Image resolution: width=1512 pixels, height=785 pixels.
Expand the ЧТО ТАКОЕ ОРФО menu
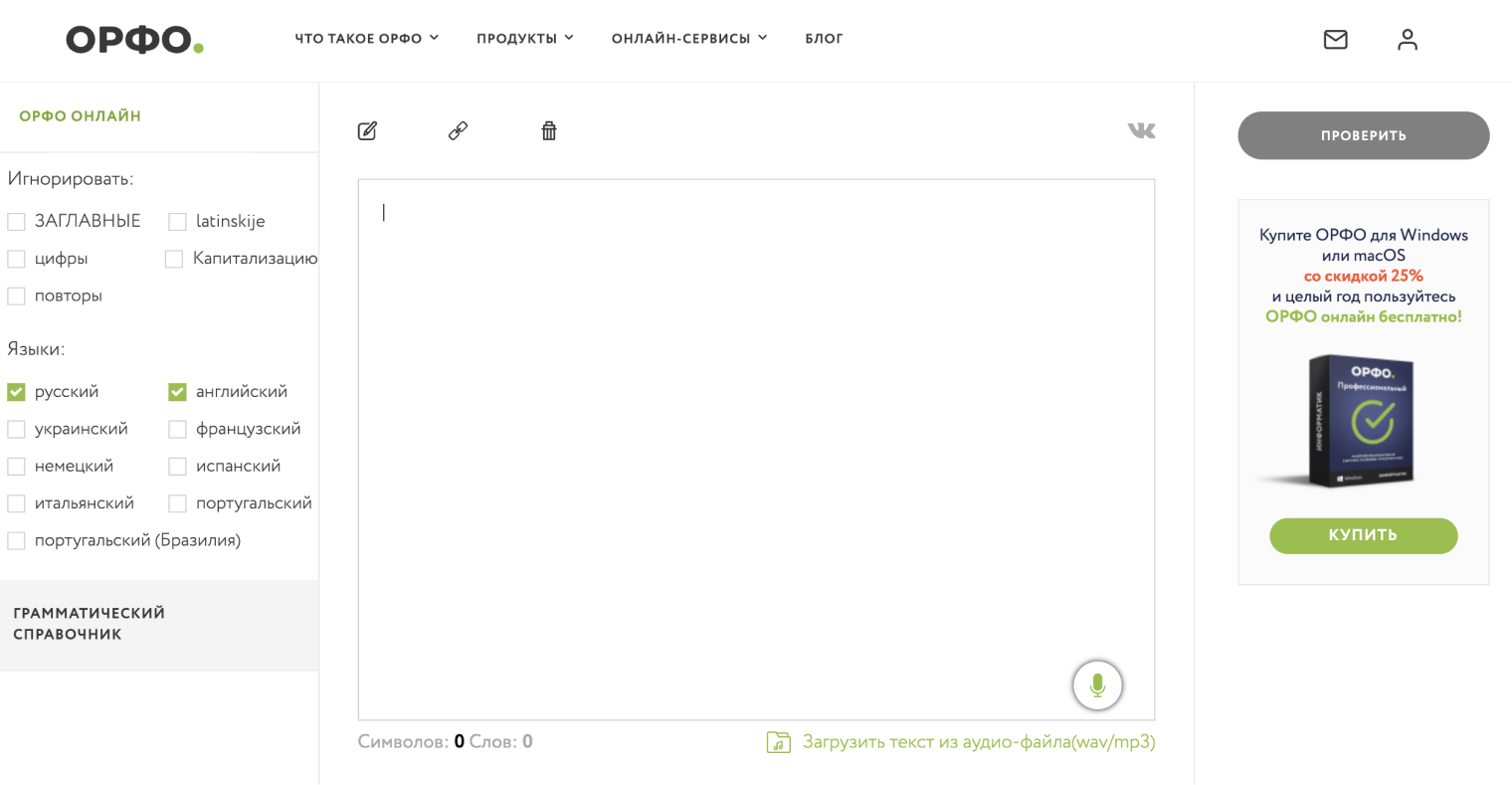coord(366,39)
